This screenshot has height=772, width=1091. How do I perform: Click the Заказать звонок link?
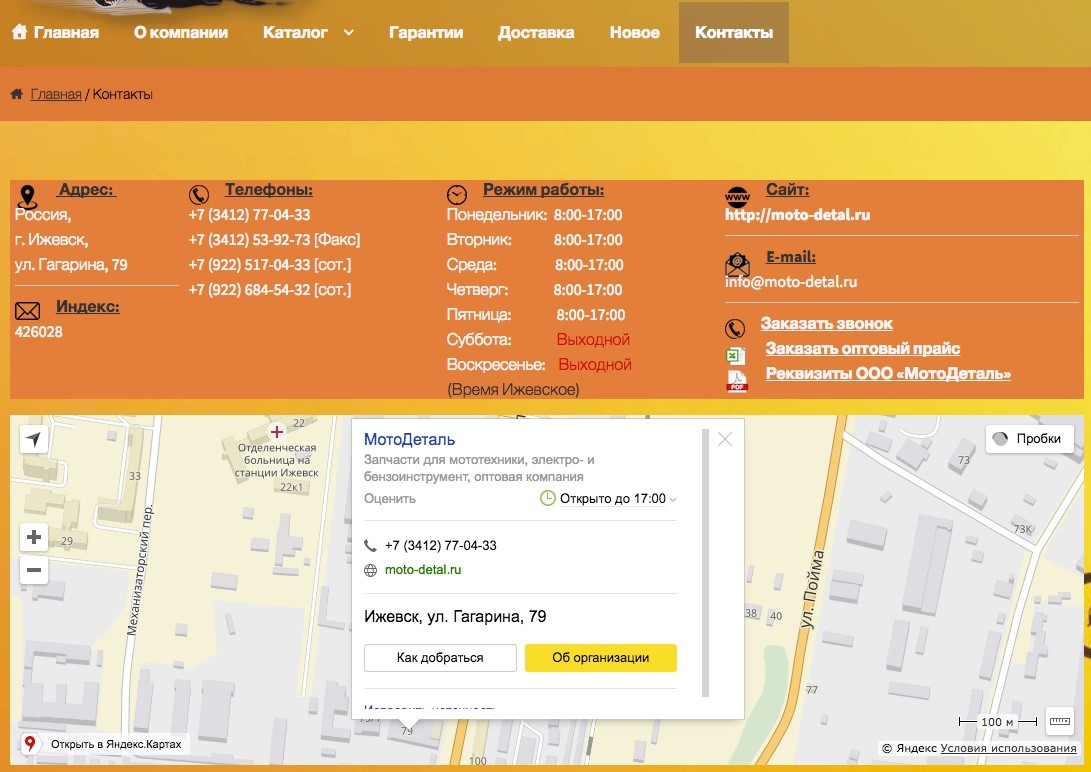(827, 323)
